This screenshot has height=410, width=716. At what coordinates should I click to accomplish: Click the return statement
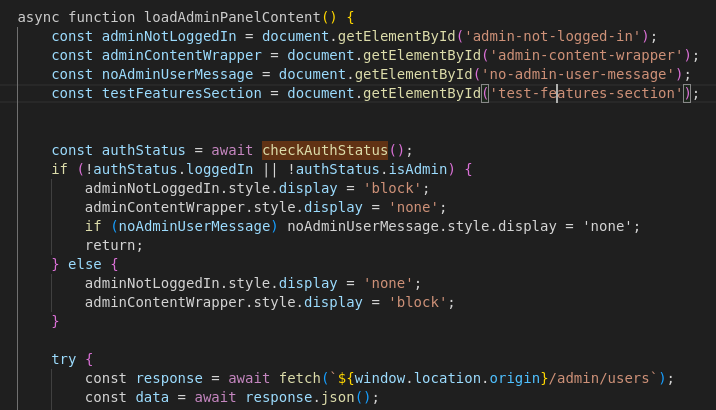110,244
